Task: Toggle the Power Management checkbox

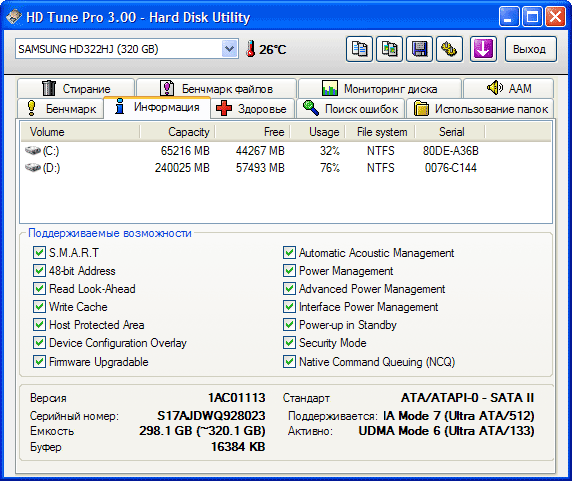Action: [x=289, y=271]
